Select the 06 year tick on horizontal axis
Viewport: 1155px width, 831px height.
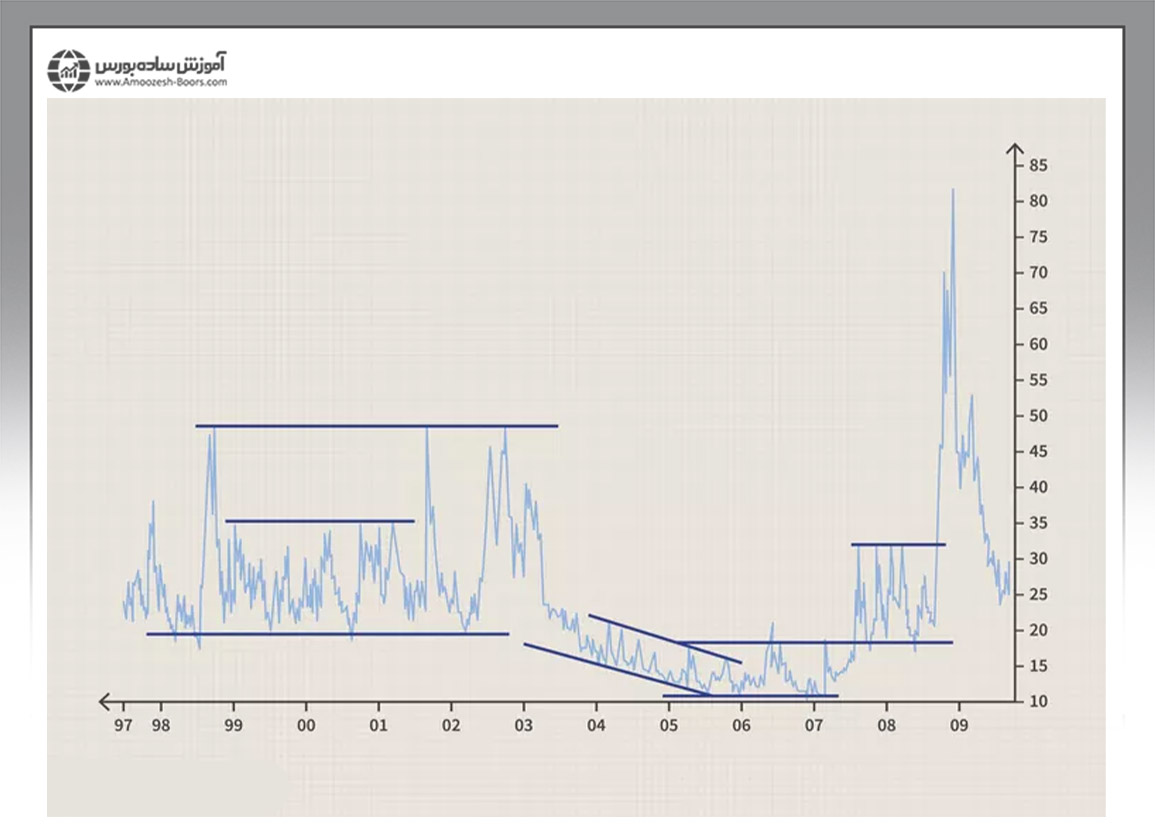741,724
